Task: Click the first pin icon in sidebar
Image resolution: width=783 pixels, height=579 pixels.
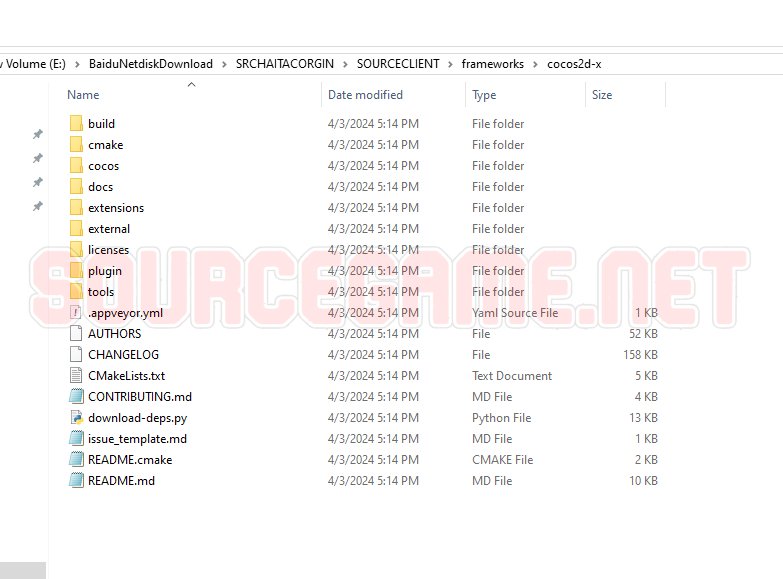Action: point(38,134)
